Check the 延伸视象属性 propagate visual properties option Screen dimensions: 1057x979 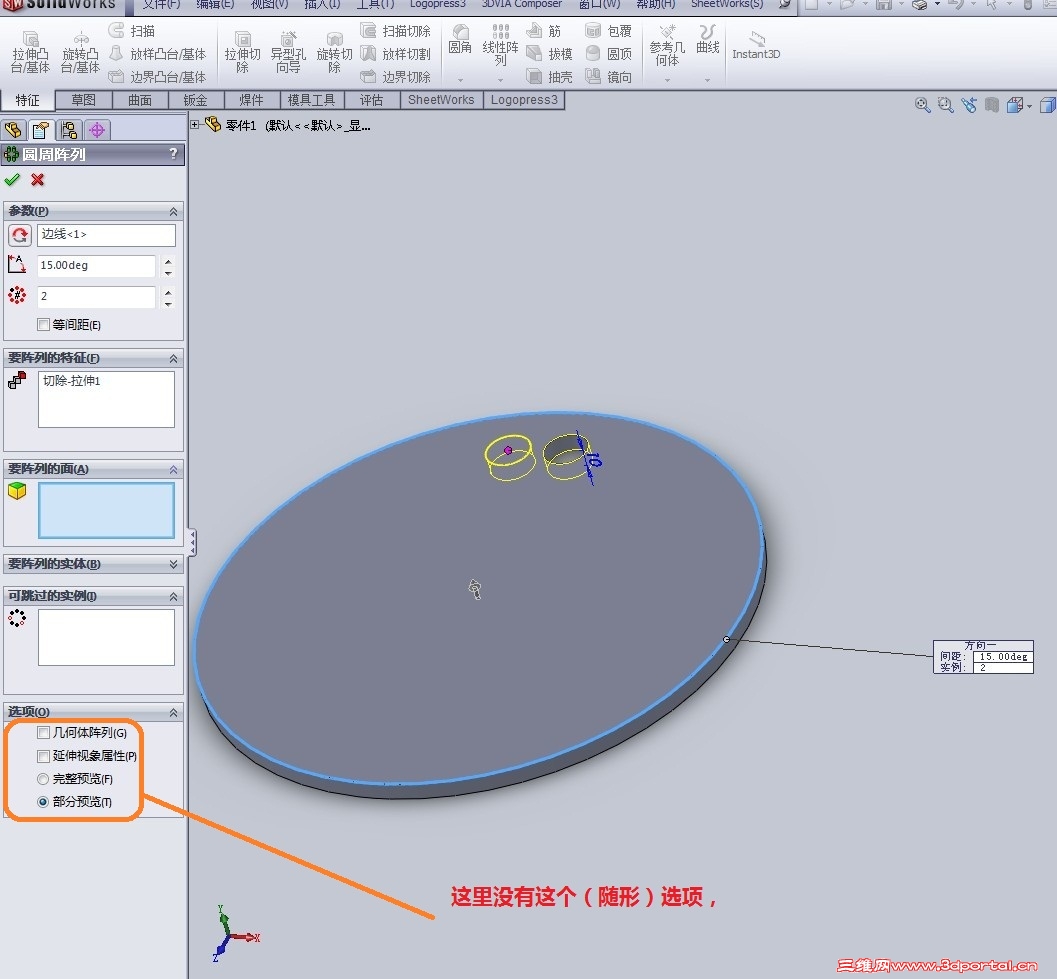pos(44,756)
